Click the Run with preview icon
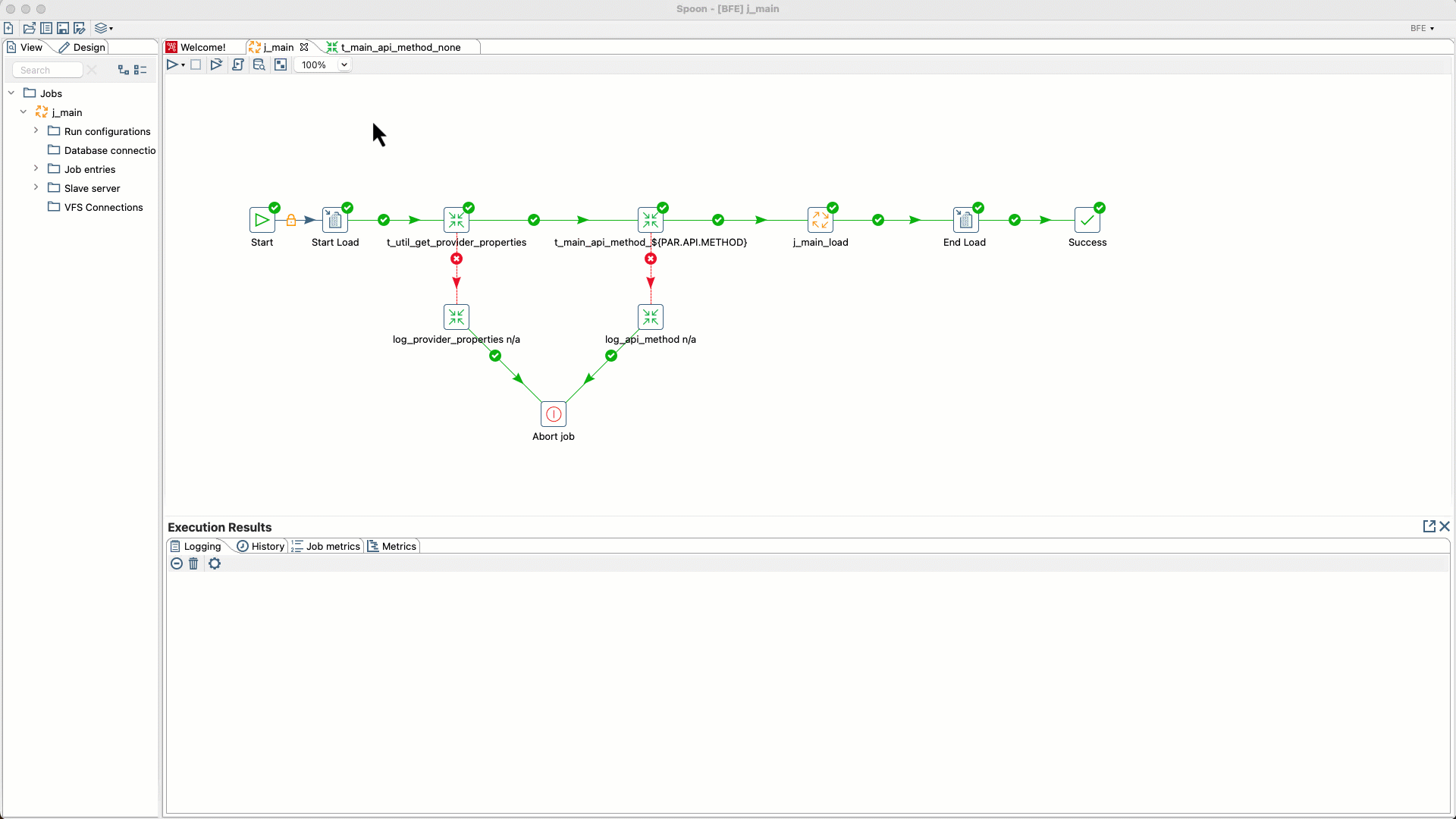The height and width of the screenshot is (819, 1456). pos(217,64)
